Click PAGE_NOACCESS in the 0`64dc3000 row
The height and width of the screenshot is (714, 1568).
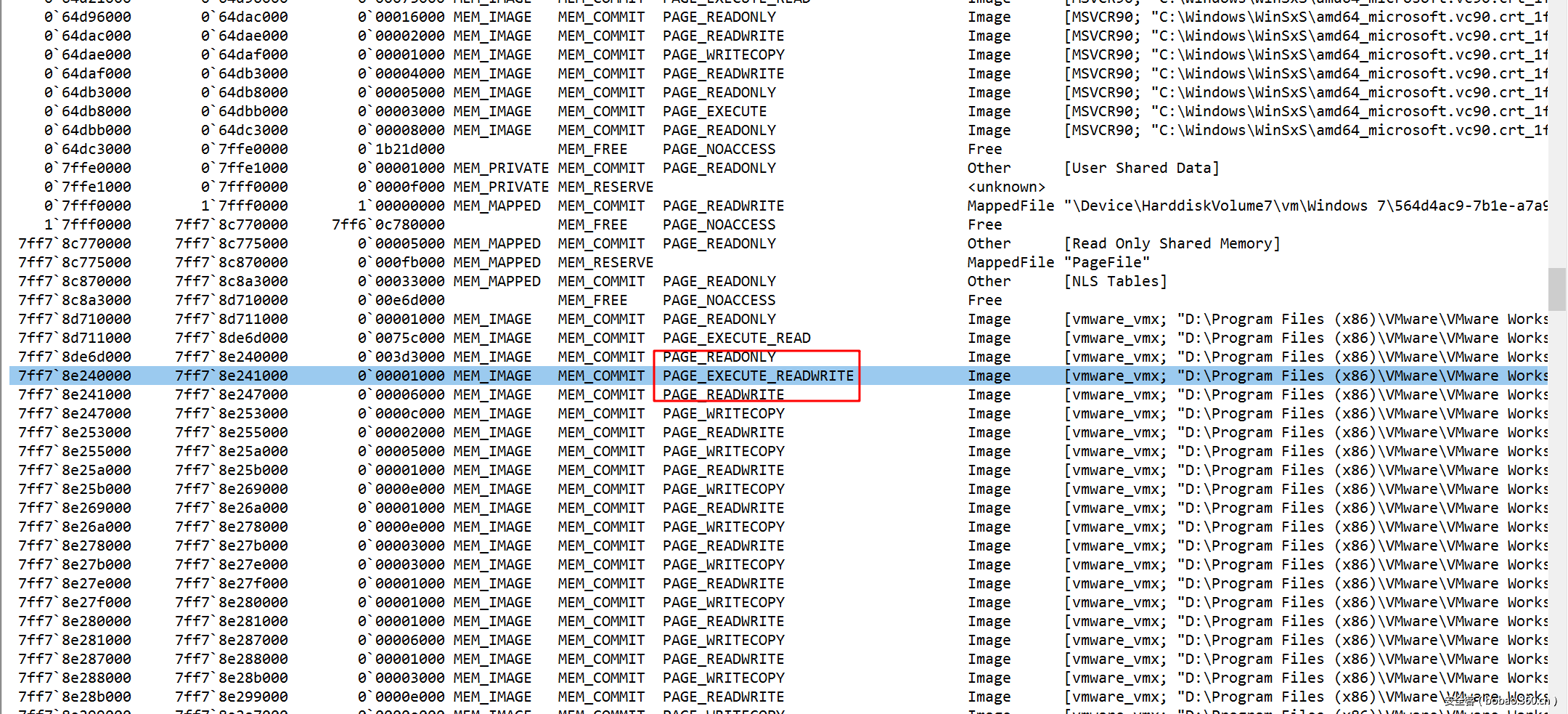719,149
